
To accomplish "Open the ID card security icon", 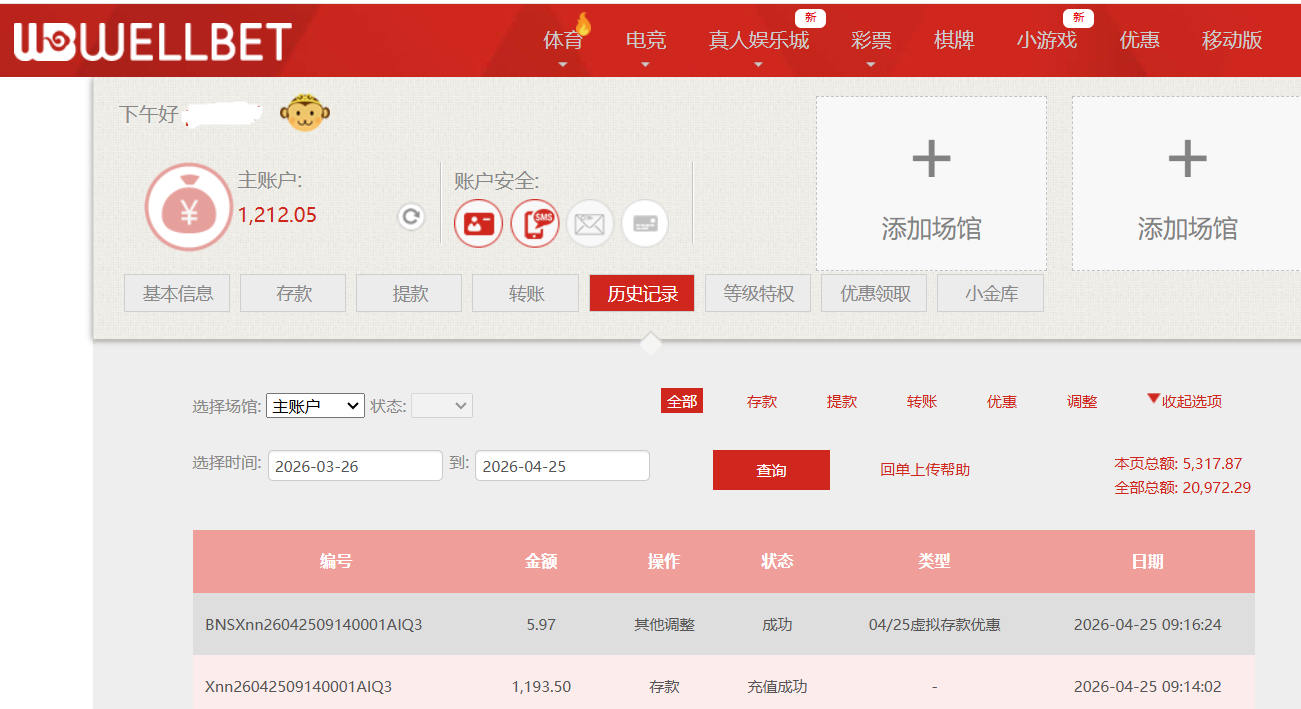I will point(479,223).
